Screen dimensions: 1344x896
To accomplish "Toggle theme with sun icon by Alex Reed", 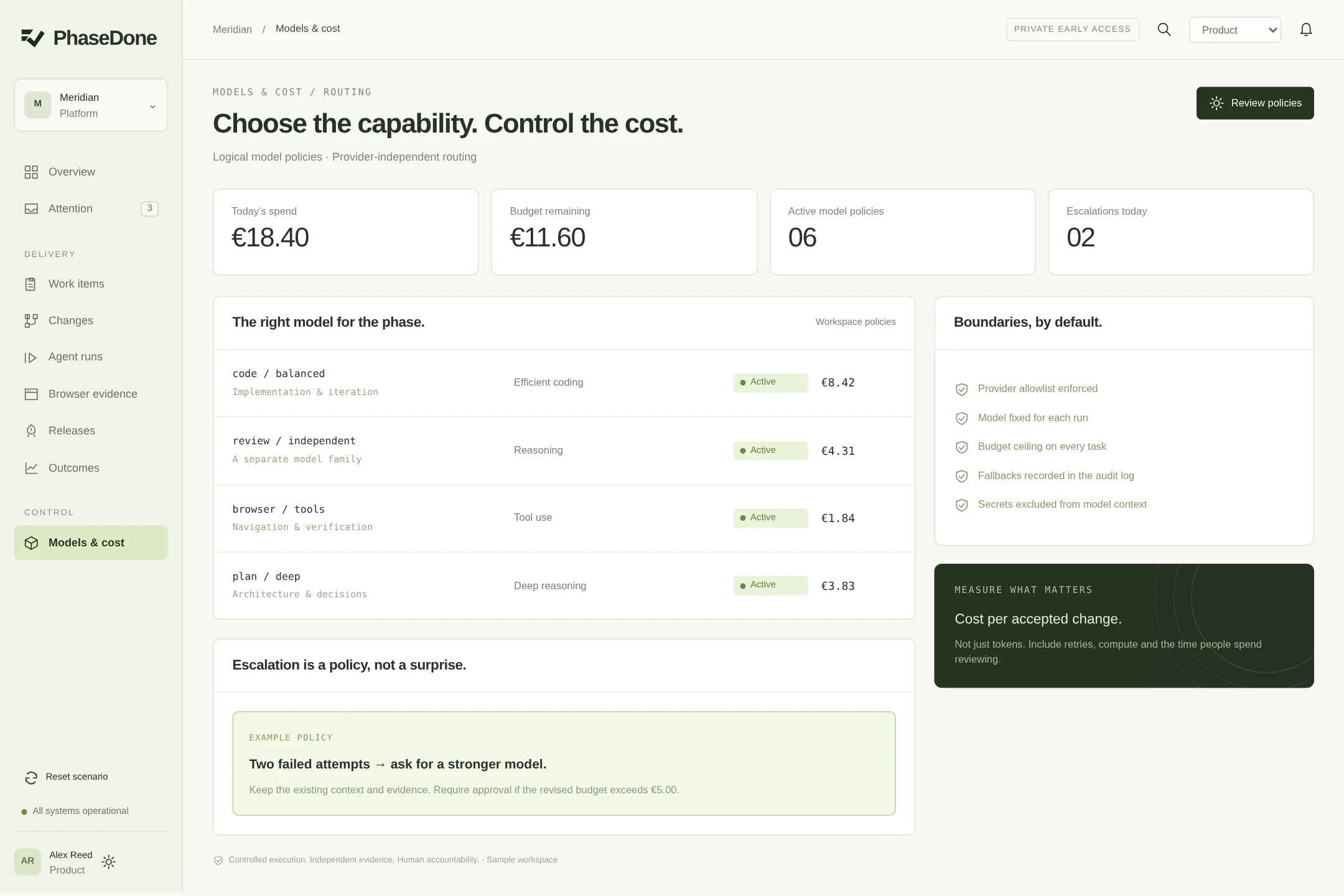I will tap(109, 862).
